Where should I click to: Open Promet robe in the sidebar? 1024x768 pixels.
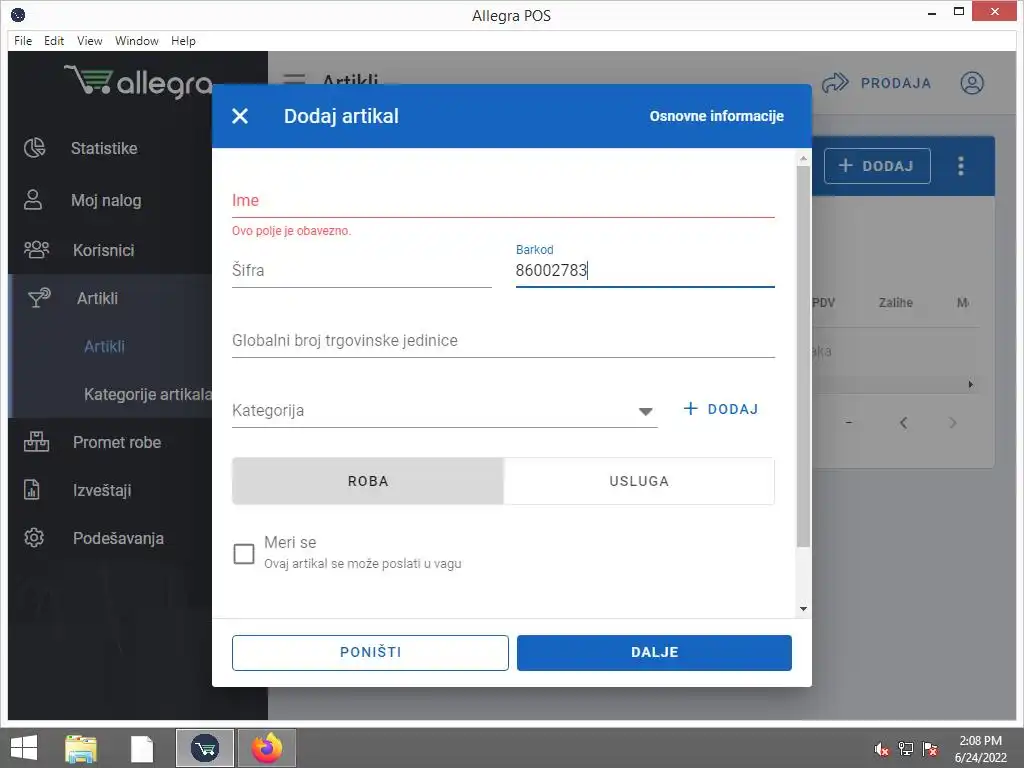click(117, 442)
